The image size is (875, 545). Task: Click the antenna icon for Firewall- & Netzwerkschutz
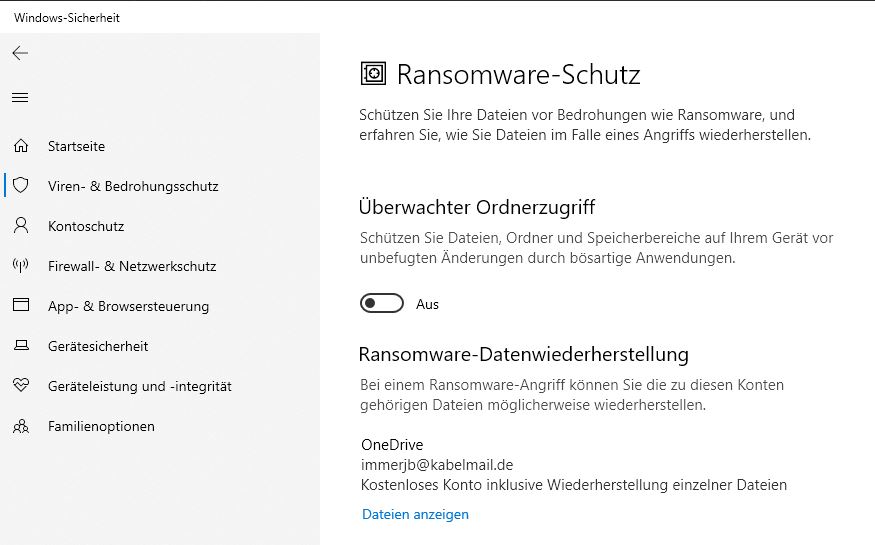click(x=21, y=266)
